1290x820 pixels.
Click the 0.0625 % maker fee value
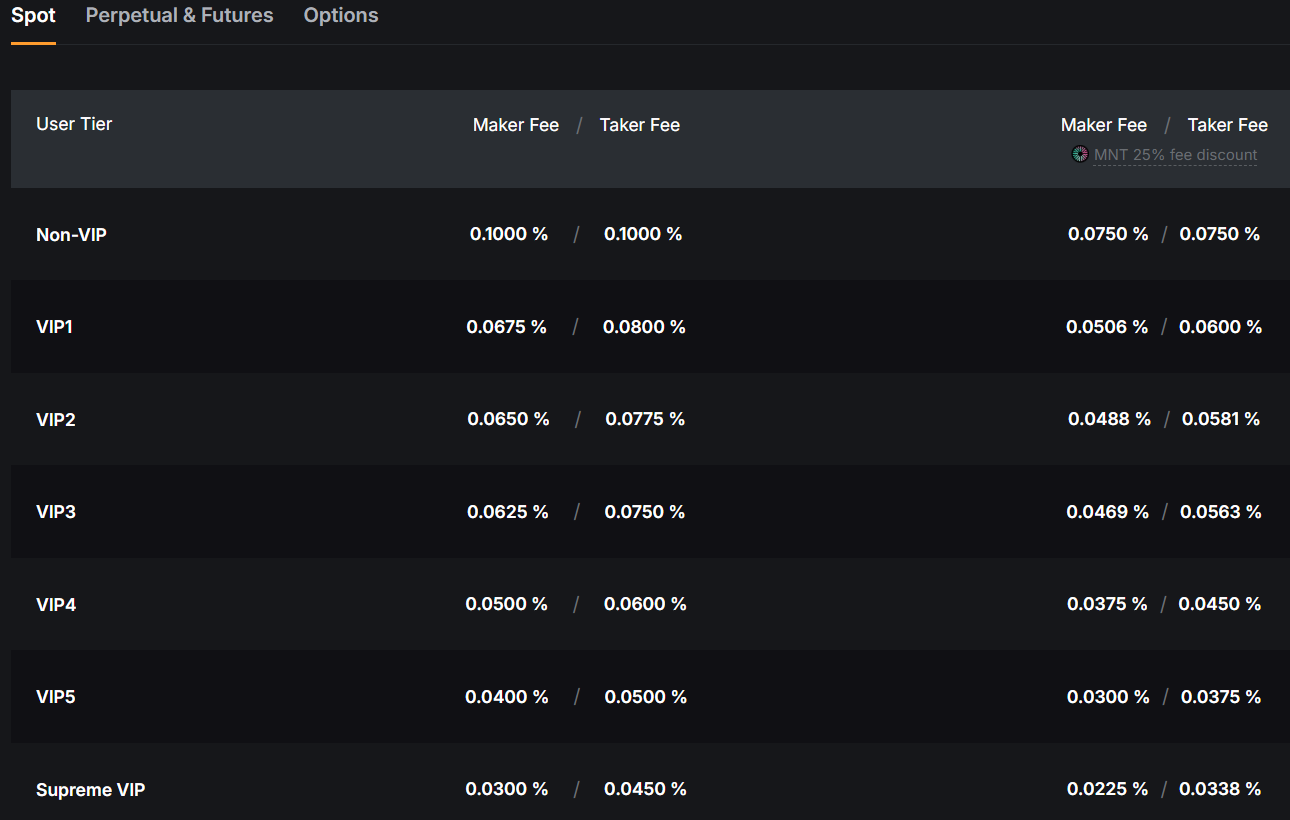[508, 512]
